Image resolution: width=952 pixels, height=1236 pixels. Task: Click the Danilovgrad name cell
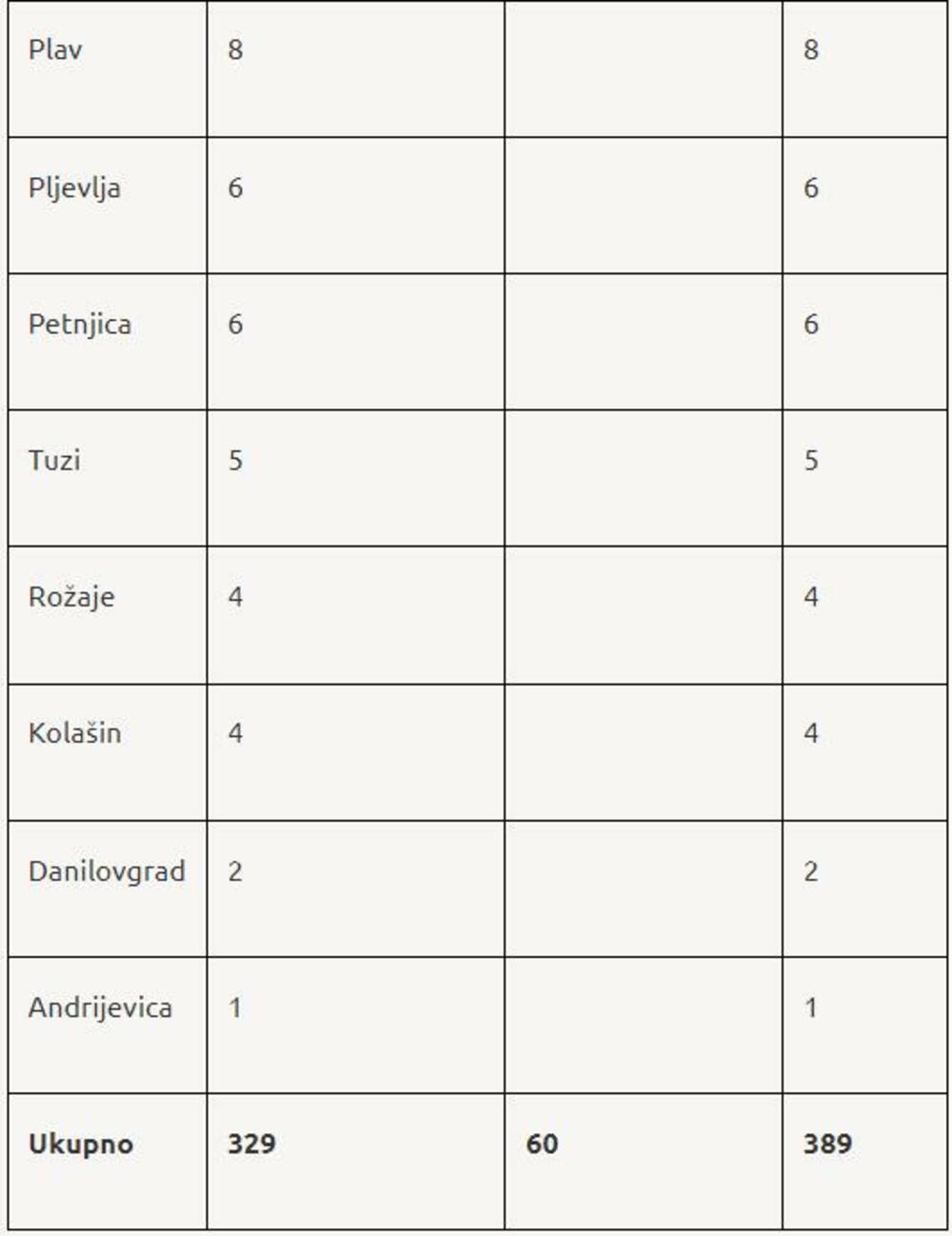107,871
